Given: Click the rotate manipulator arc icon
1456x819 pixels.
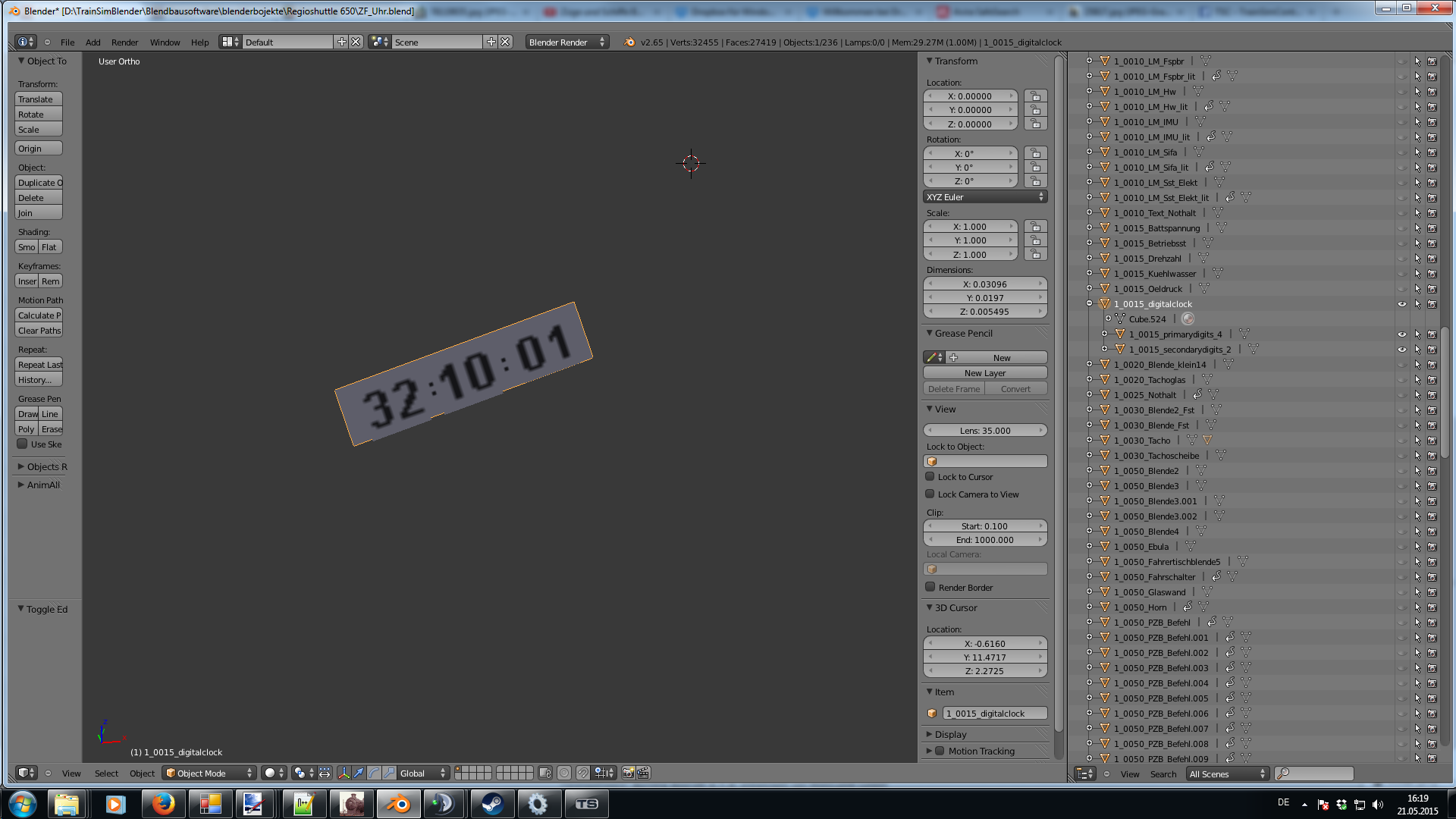Looking at the screenshot, I should point(374,773).
